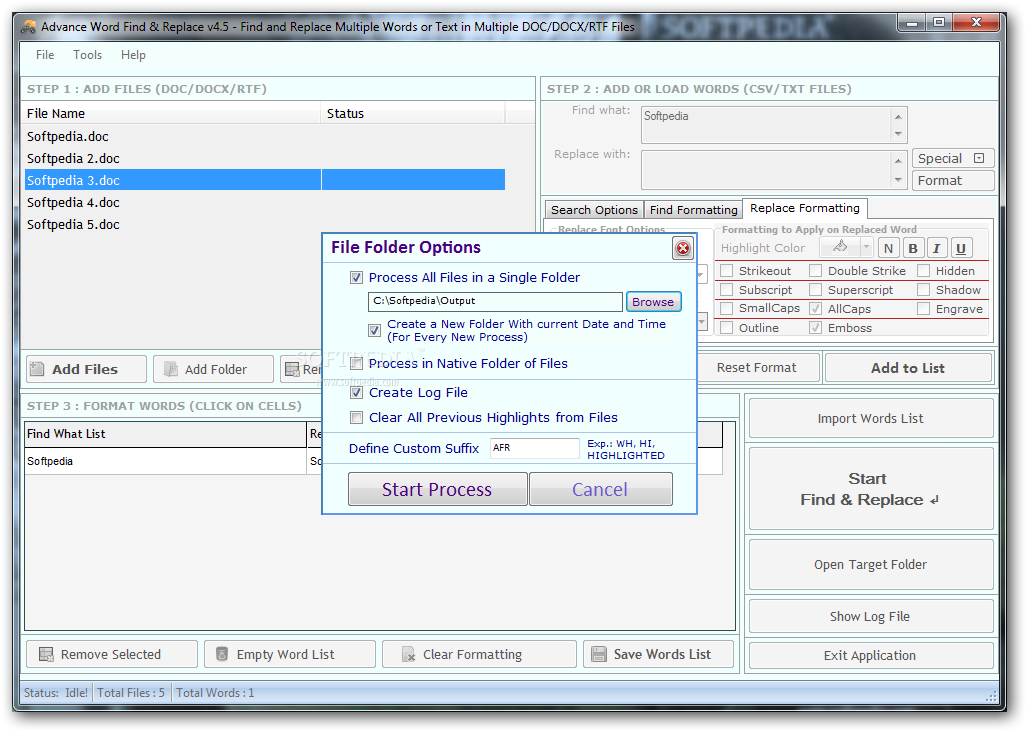Image resolution: width=1027 pixels, height=732 pixels.
Task: Click the Reset Format button
Action: (x=757, y=368)
